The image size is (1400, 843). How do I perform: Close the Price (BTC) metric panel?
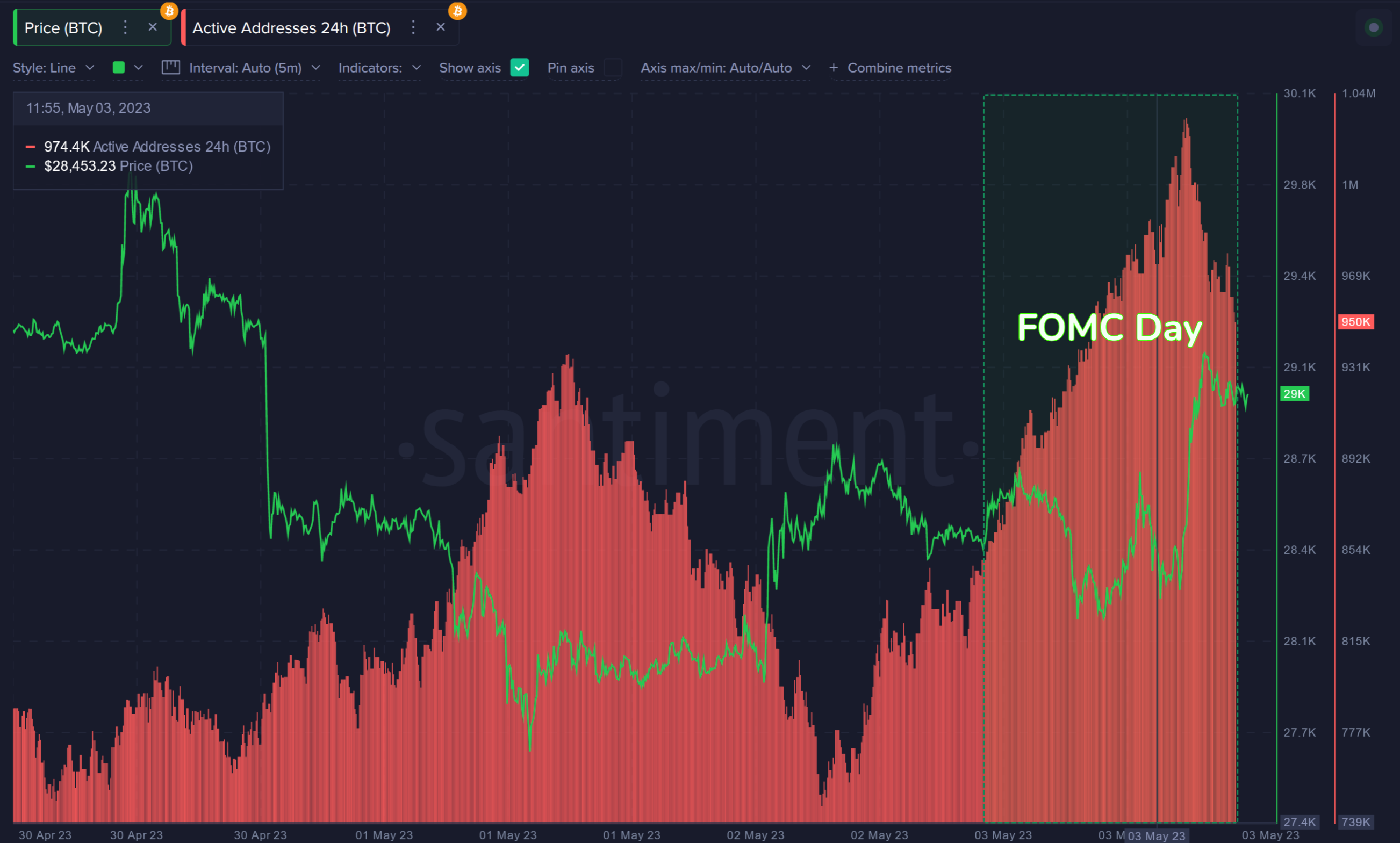coord(152,27)
